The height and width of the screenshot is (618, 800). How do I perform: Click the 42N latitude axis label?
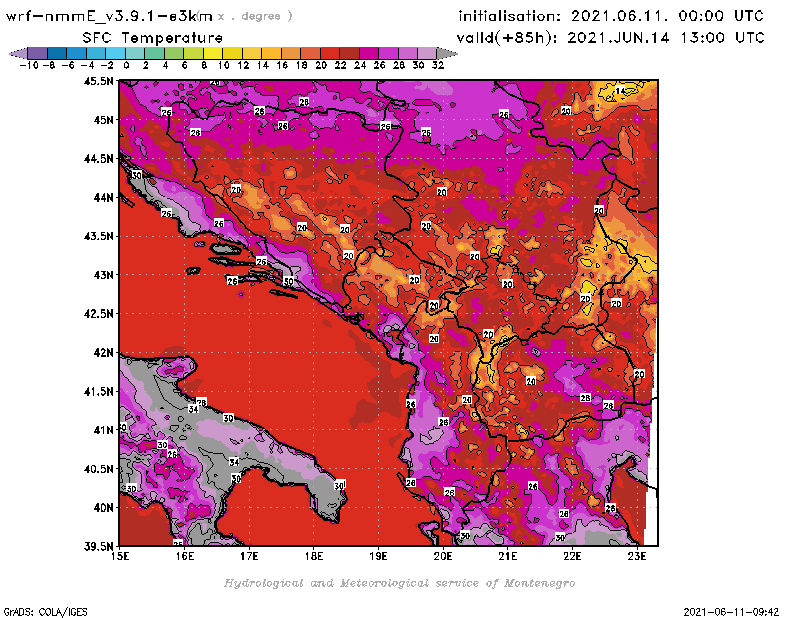point(103,353)
